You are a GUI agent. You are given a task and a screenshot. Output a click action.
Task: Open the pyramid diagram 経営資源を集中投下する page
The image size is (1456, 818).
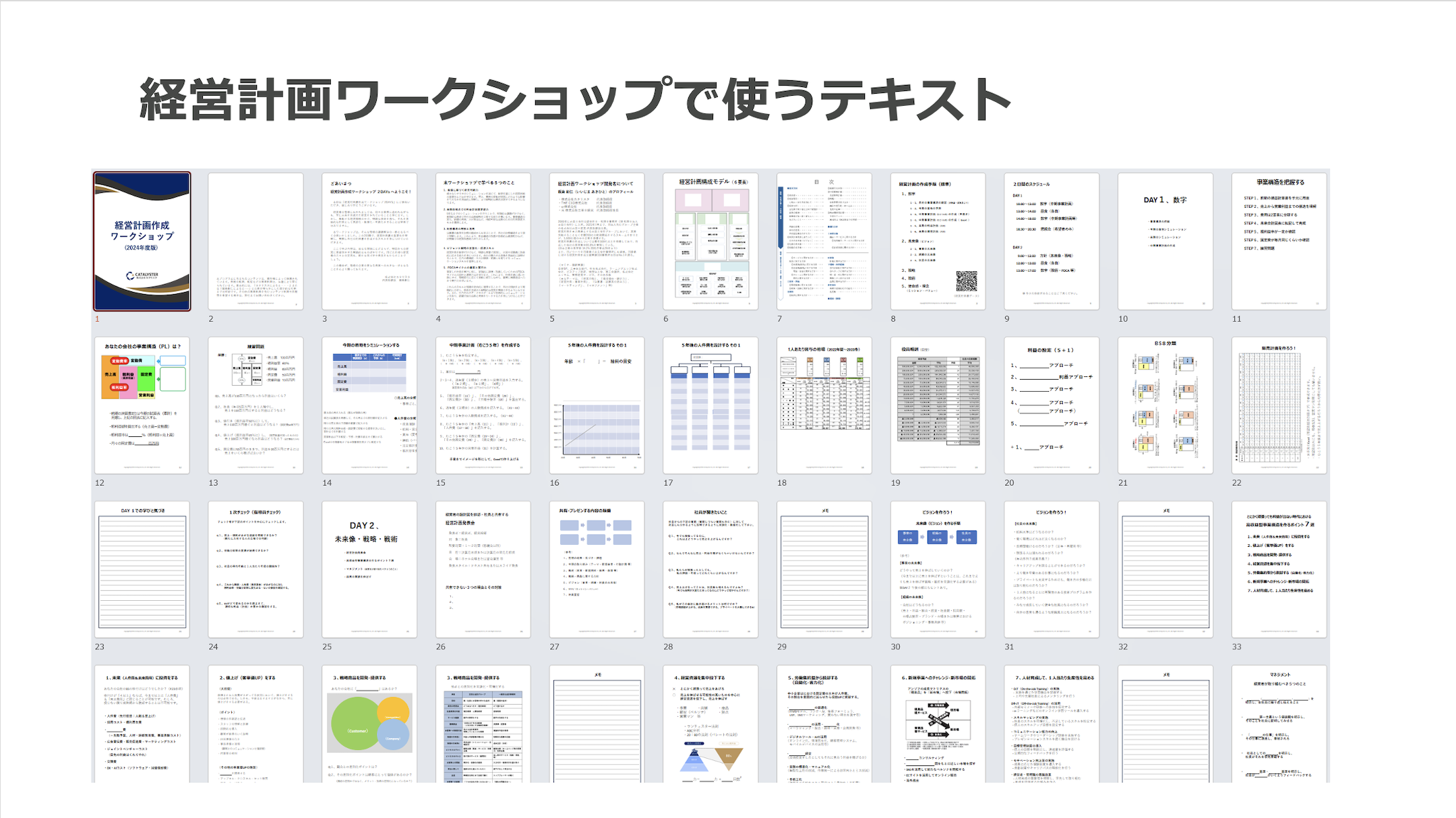coord(710,724)
